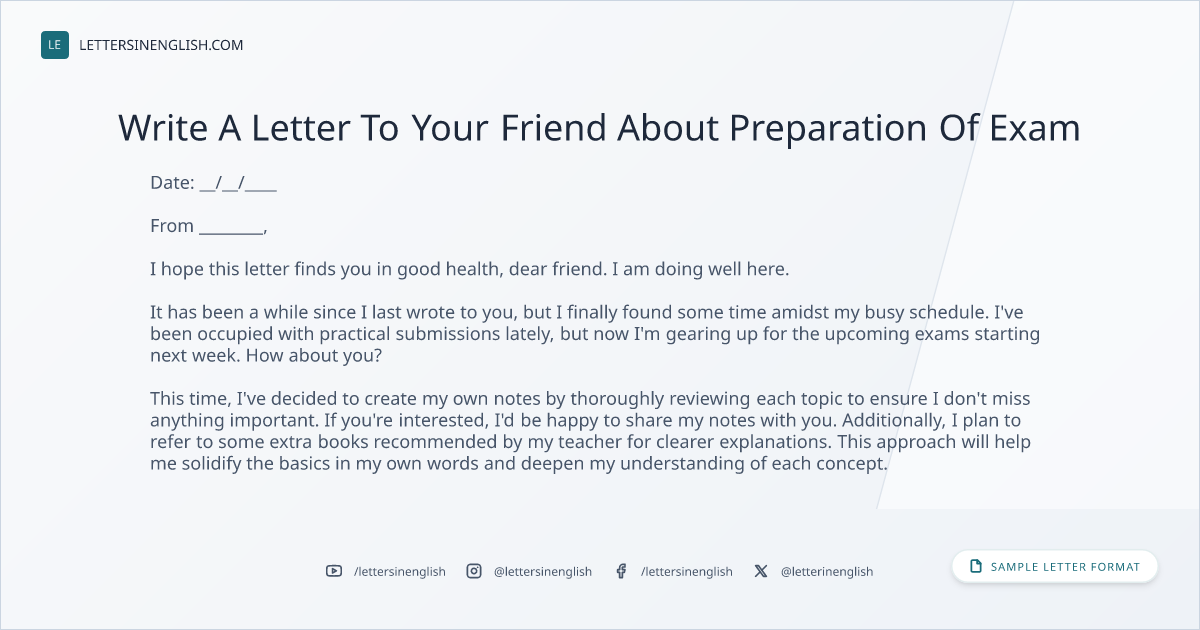Click the YouTube play icon
1200x630 pixels.
pos(334,571)
